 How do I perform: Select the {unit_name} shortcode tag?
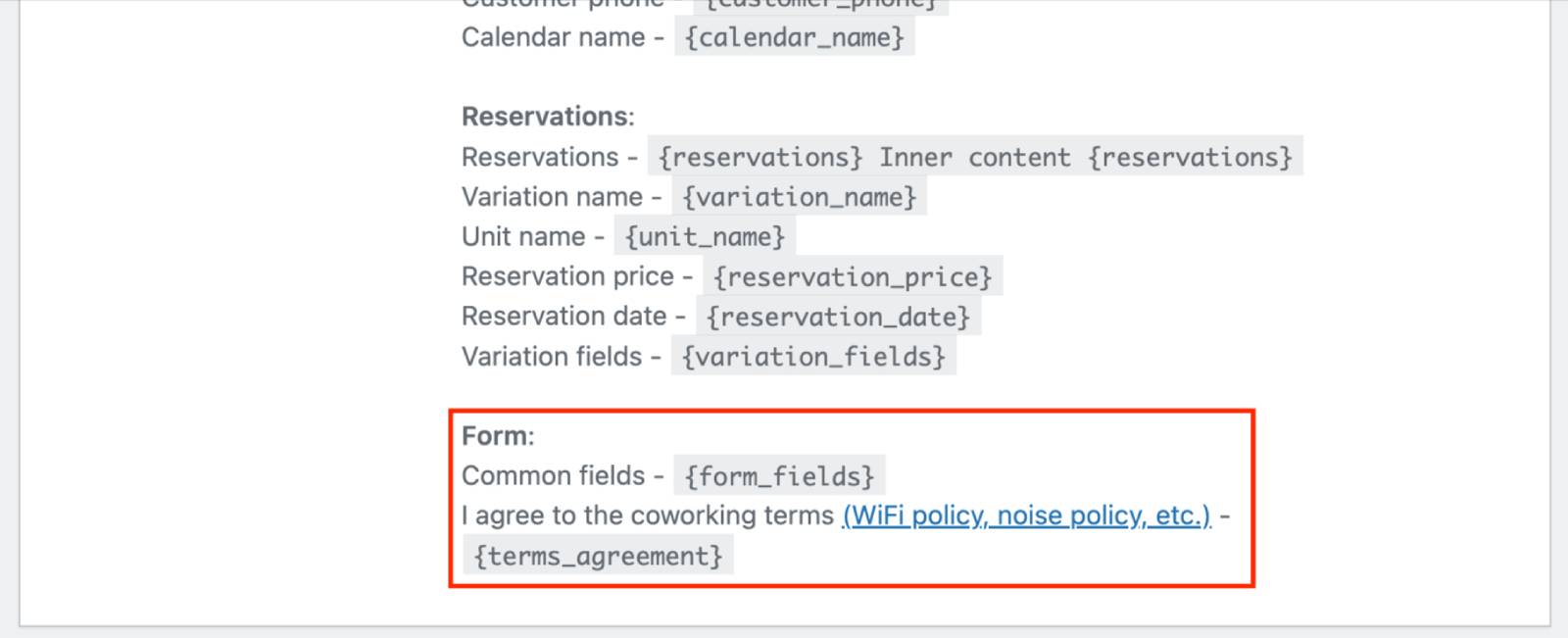705,236
